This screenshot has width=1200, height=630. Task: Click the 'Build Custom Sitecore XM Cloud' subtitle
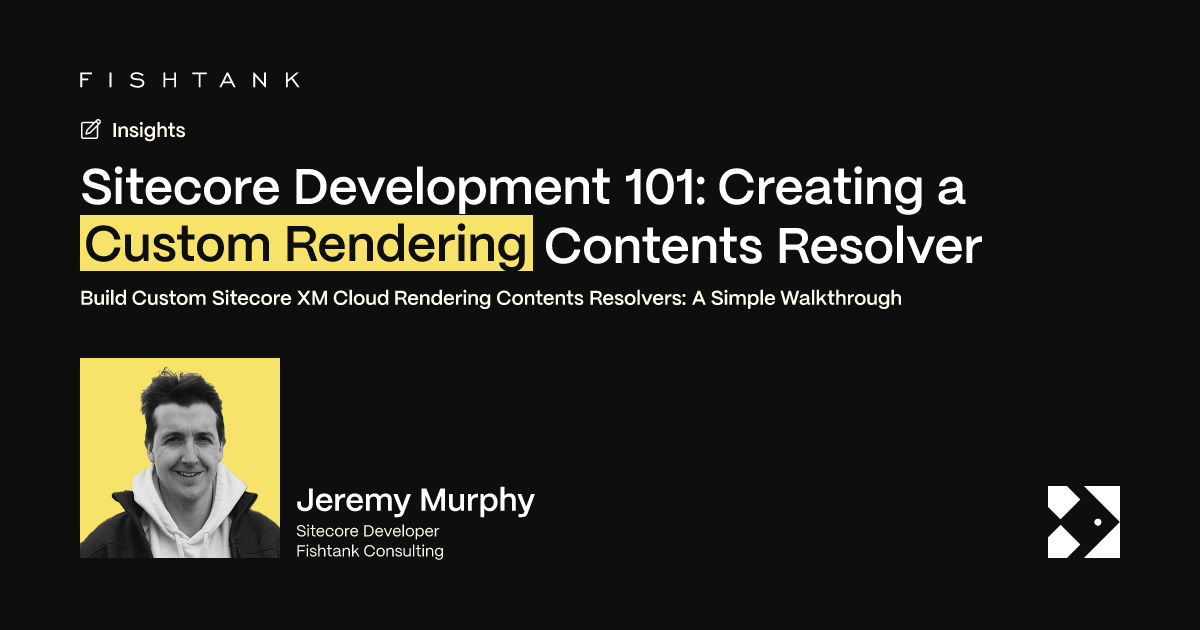[x=491, y=298]
